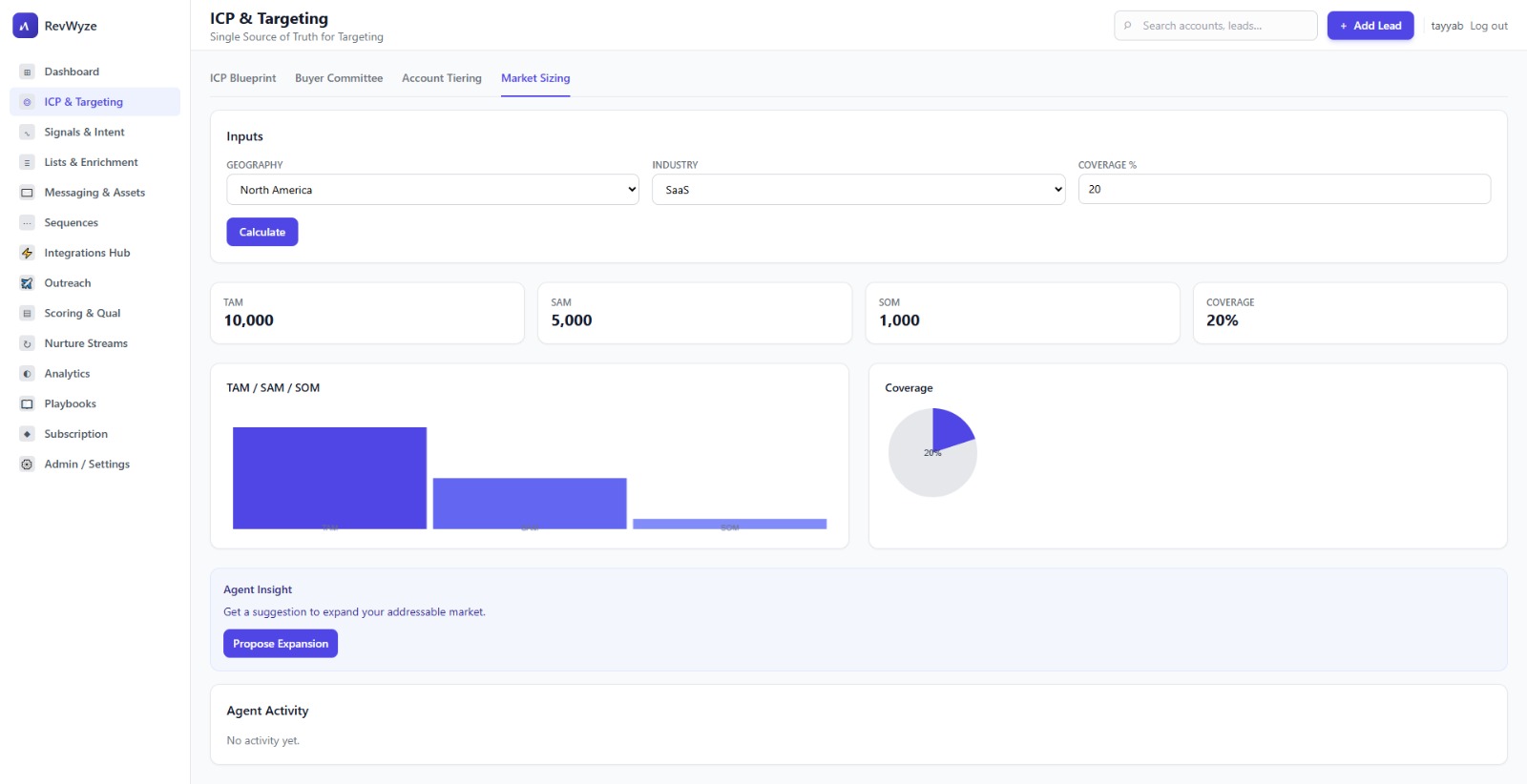1527x784 pixels.
Task: Click the Log out link
Action: point(1488,26)
